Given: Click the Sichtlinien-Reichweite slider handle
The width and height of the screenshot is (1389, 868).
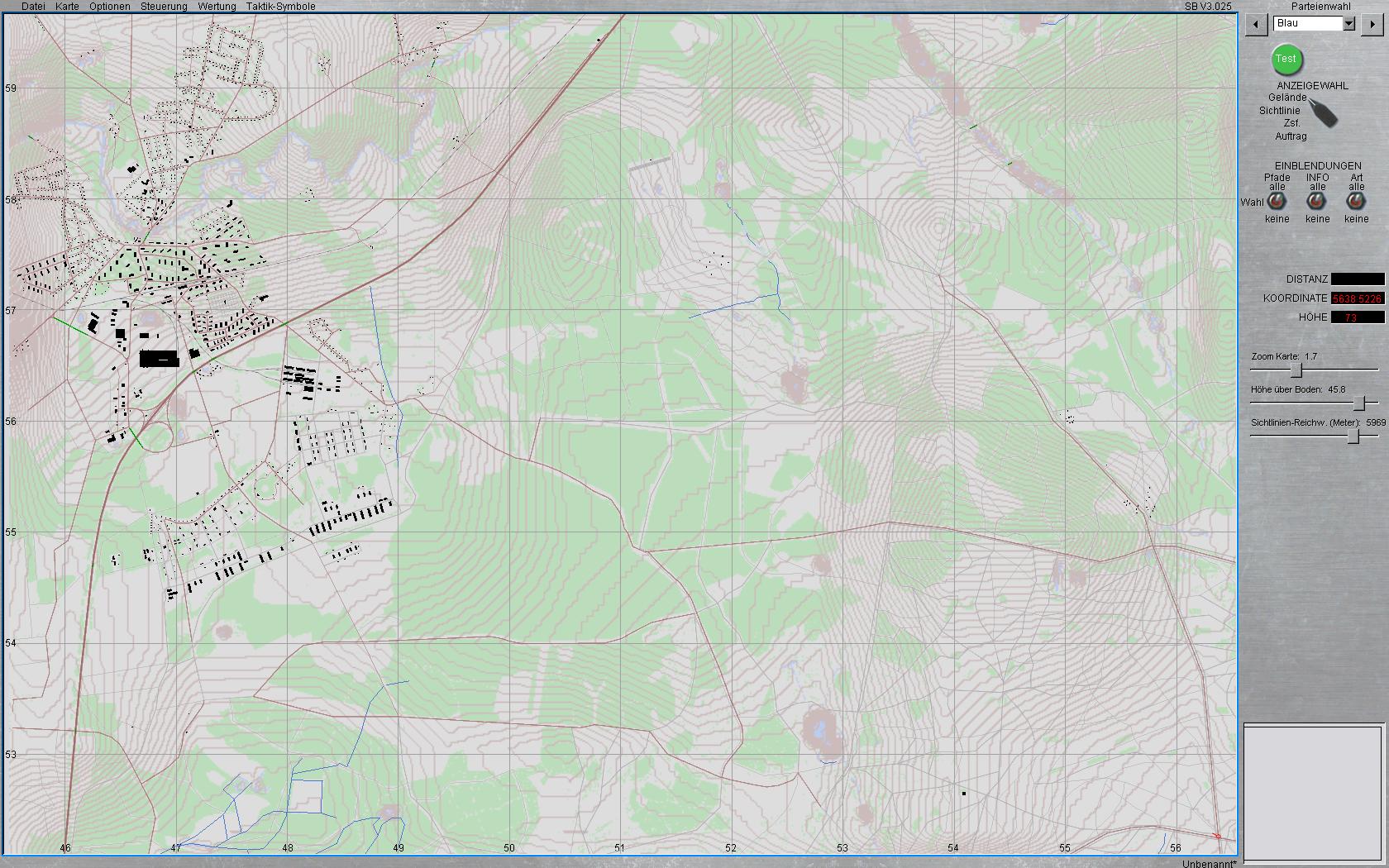Looking at the screenshot, I should (x=1353, y=436).
